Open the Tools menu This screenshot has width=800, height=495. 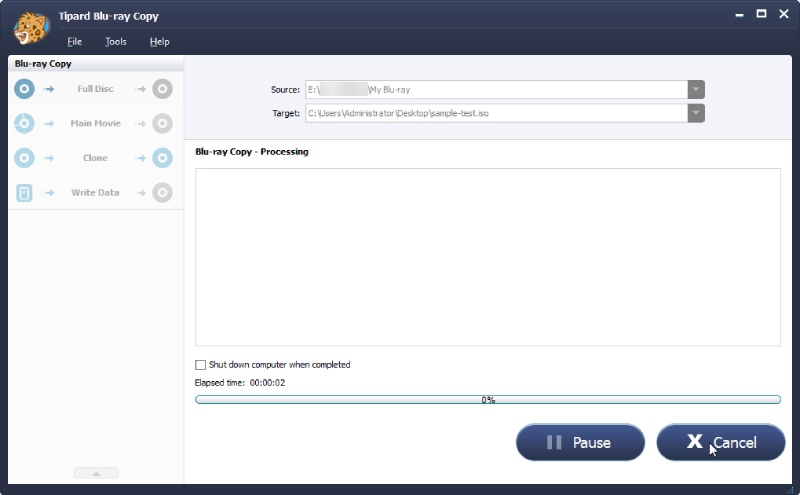[x=116, y=42]
